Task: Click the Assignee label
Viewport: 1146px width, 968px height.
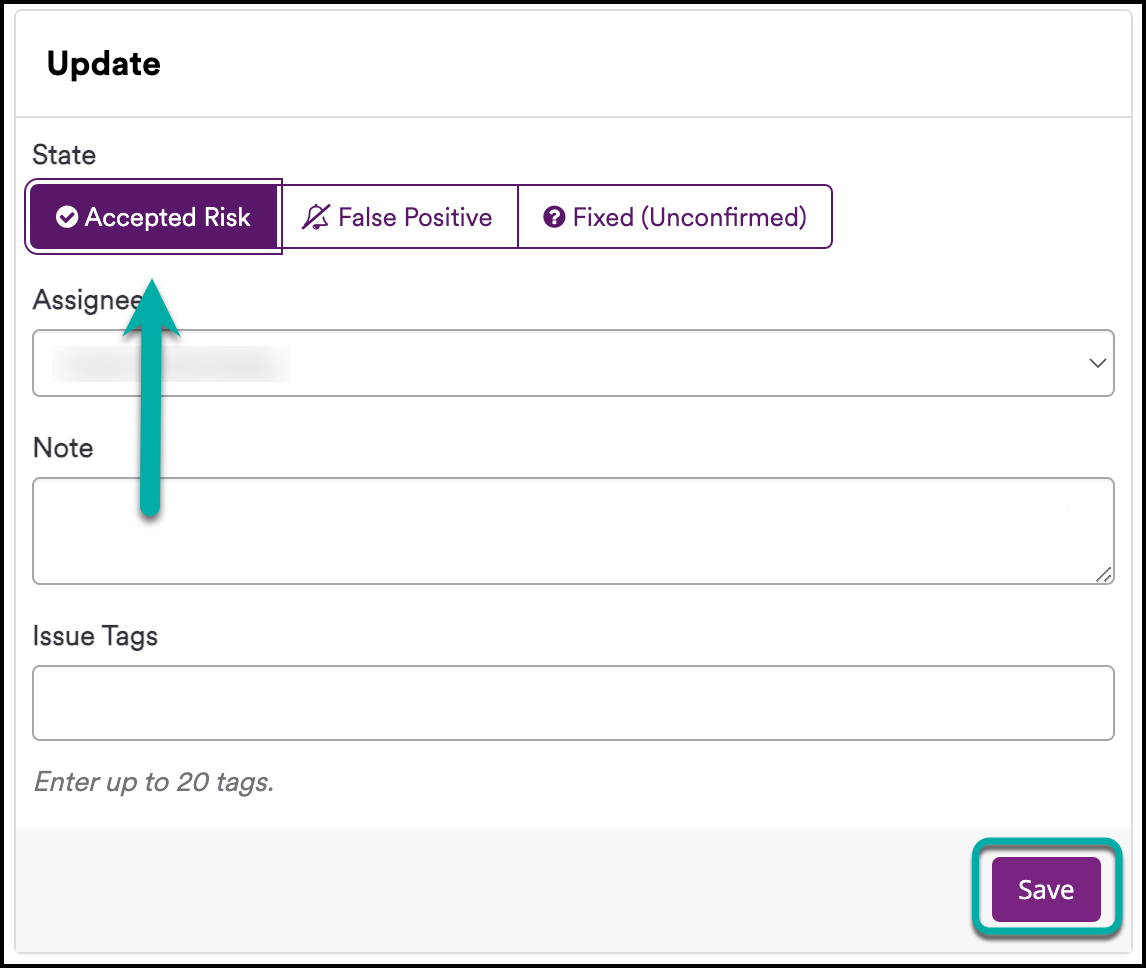Action: coord(84,299)
